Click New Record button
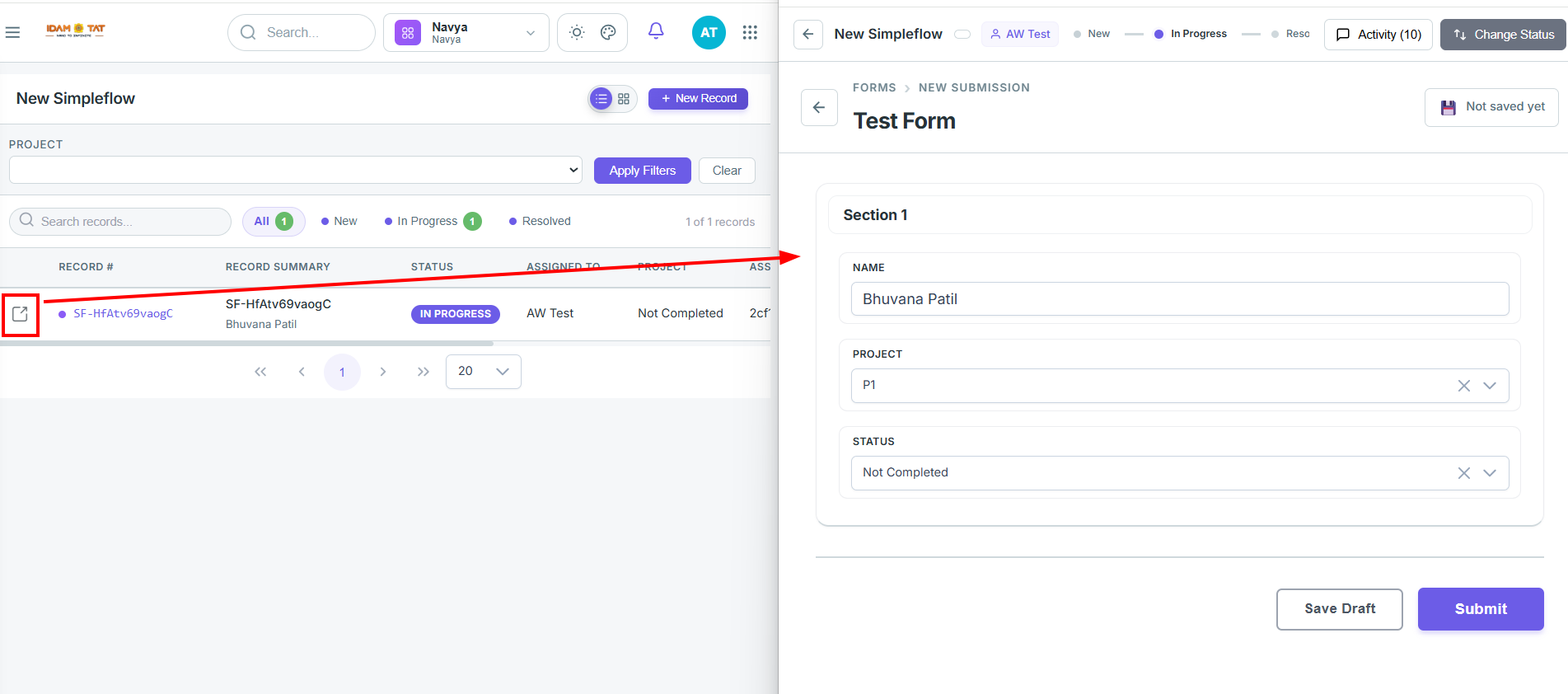The image size is (1568, 694). tap(698, 99)
